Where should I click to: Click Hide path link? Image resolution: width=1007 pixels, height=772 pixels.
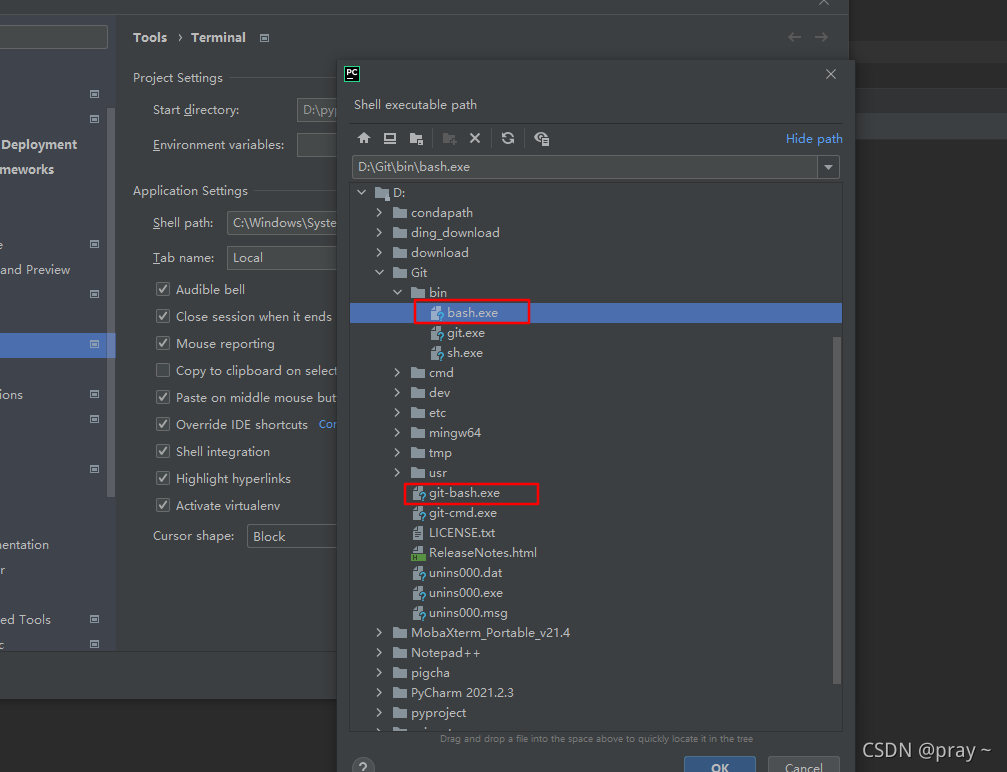[x=814, y=139]
